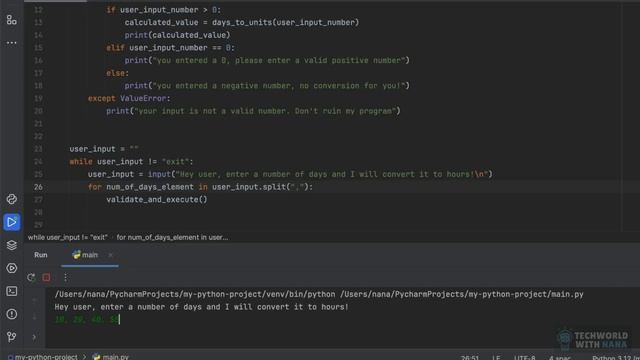Click line number 12 in the gutter
The image size is (640, 360).
pos(38,10)
